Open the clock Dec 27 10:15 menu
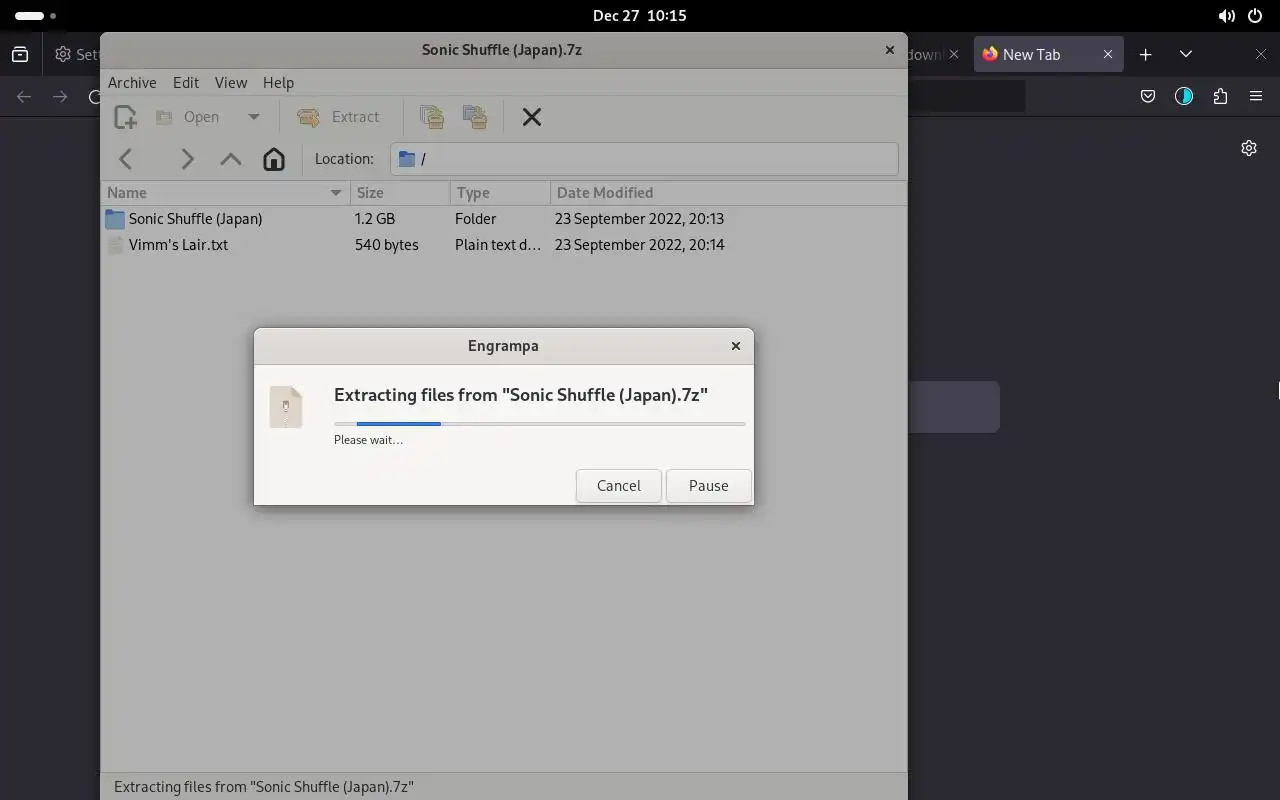 point(639,15)
